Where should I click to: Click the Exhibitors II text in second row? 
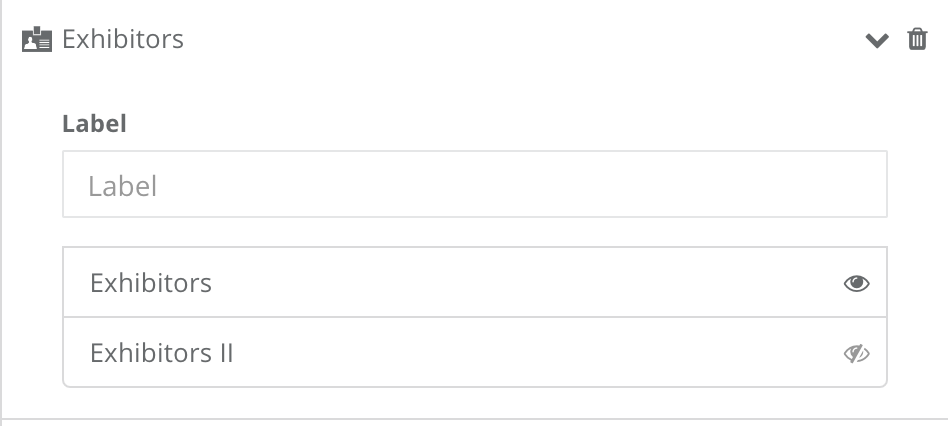(161, 353)
